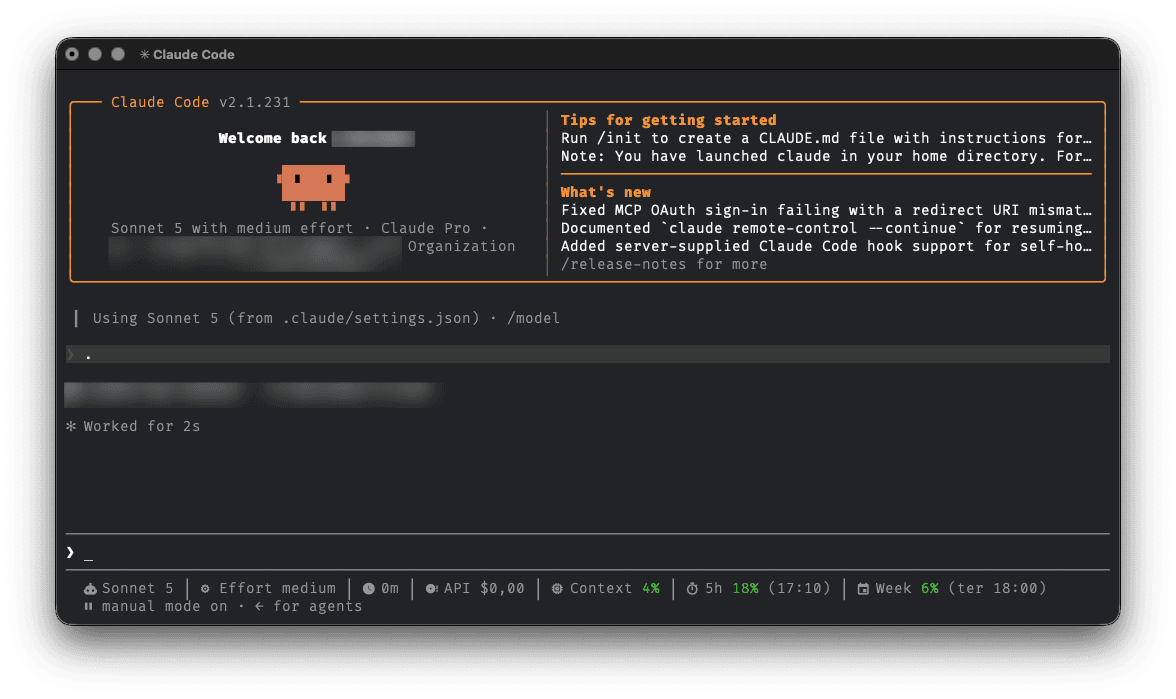The height and width of the screenshot is (699, 1176).
Task: Click the API cost icon beside $0,00
Action: coord(431,589)
